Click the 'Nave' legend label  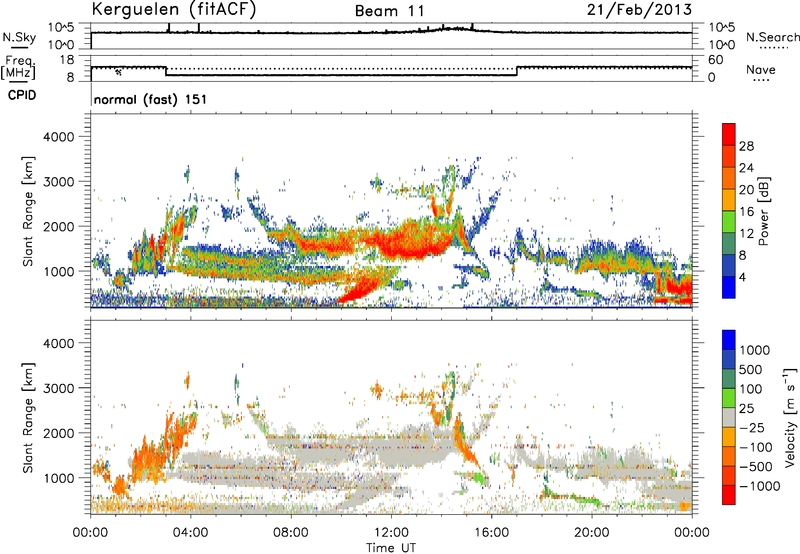click(761, 69)
